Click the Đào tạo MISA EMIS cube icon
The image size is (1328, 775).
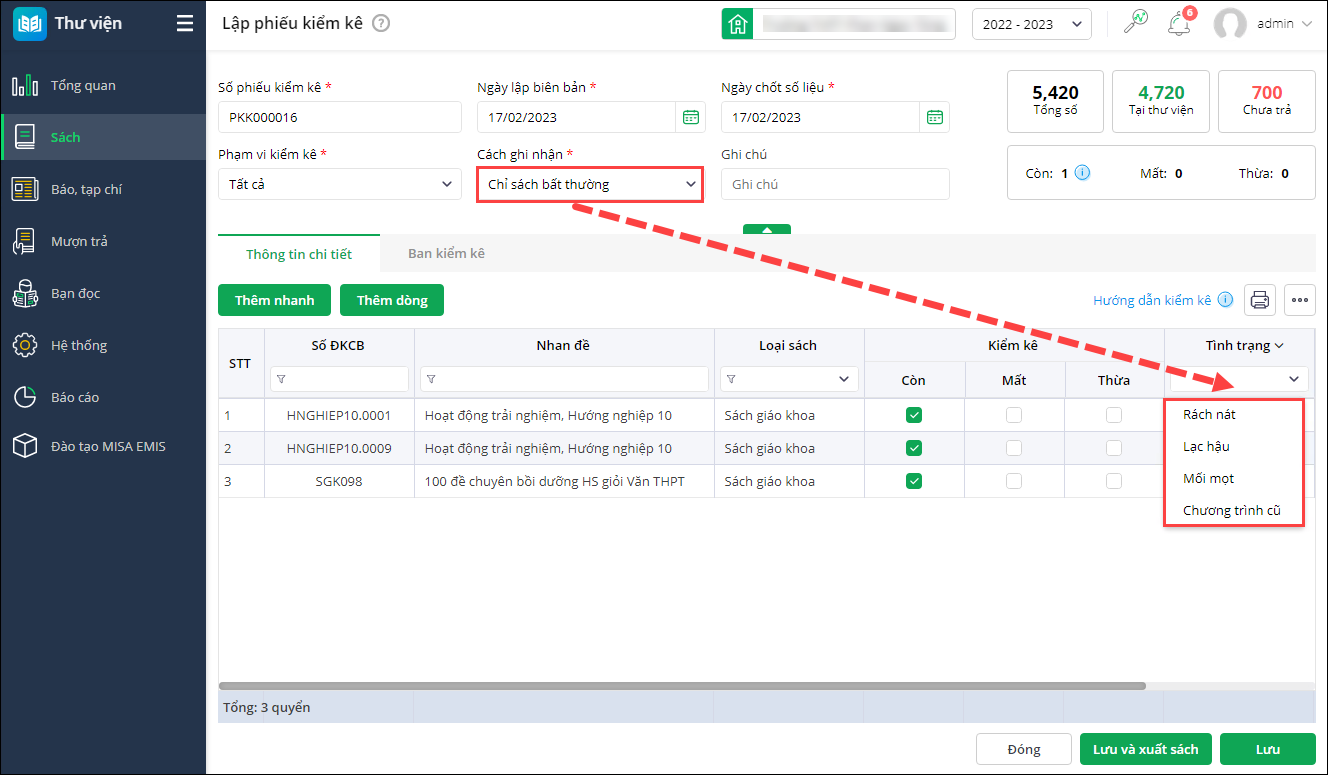click(x=25, y=446)
